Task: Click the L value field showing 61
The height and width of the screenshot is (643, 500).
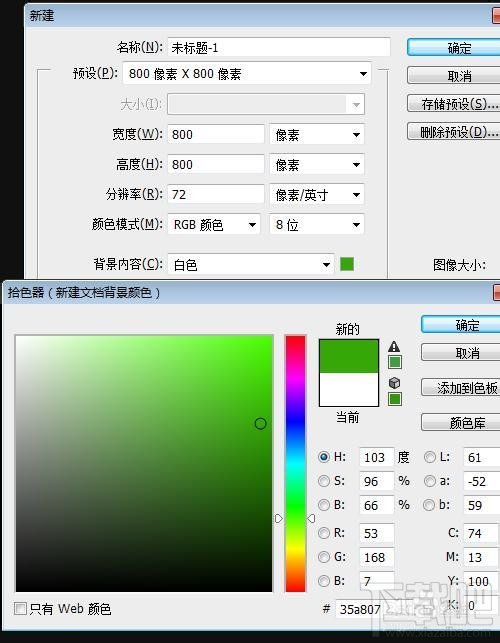Action: pos(482,457)
